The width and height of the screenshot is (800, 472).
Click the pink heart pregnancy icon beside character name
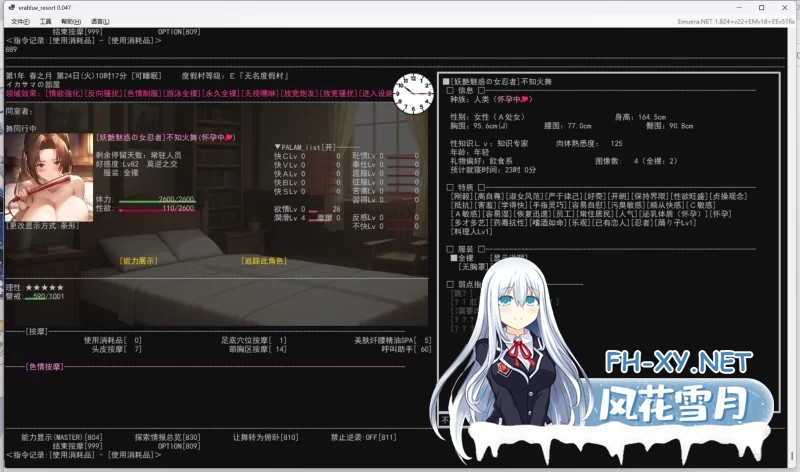pyautogui.click(x=229, y=136)
